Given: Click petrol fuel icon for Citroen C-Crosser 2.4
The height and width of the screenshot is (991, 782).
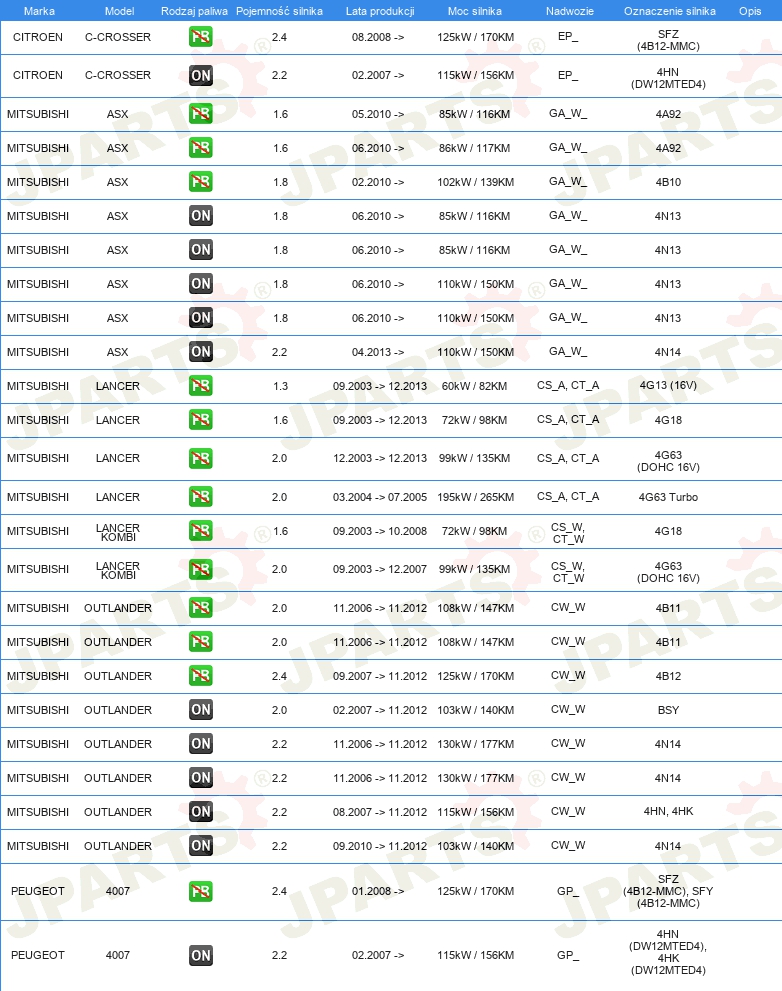Looking at the screenshot, I should pos(200,37).
